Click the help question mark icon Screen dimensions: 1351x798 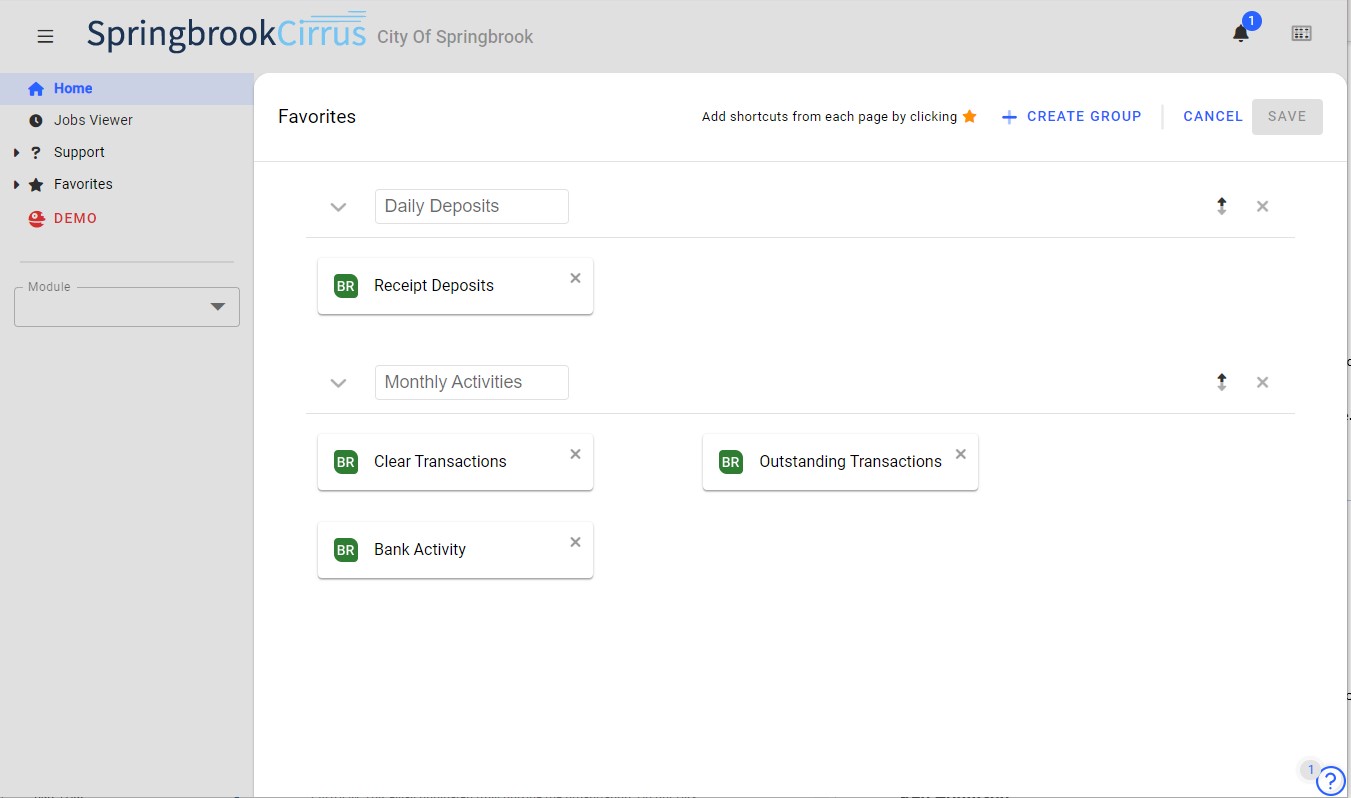(x=1330, y=780)
